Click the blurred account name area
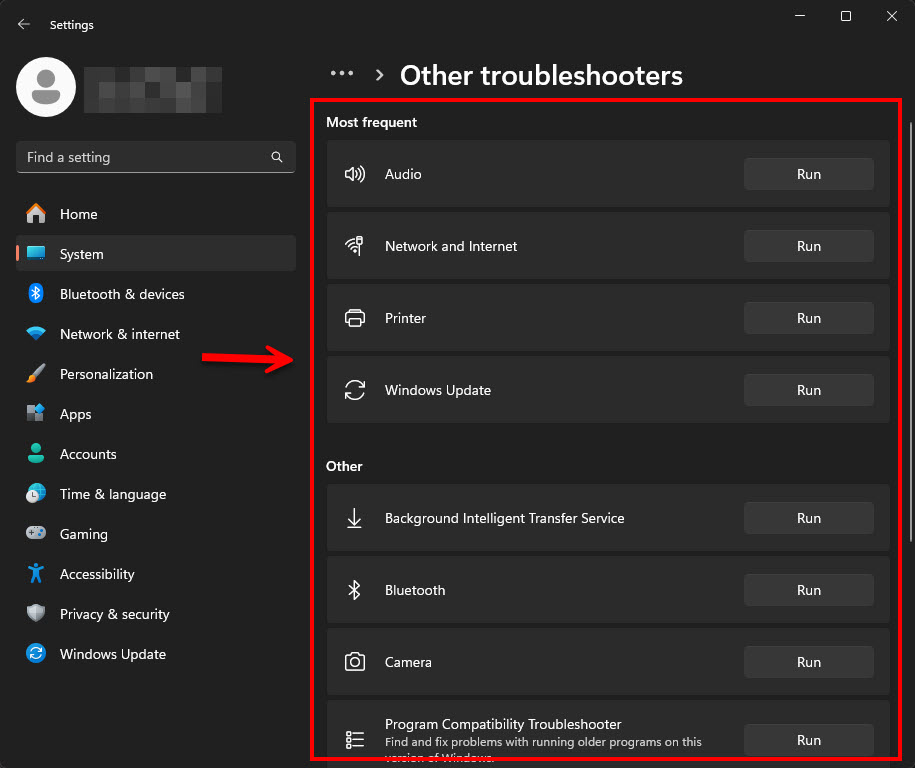915x768 pixels. coord(153,90)
